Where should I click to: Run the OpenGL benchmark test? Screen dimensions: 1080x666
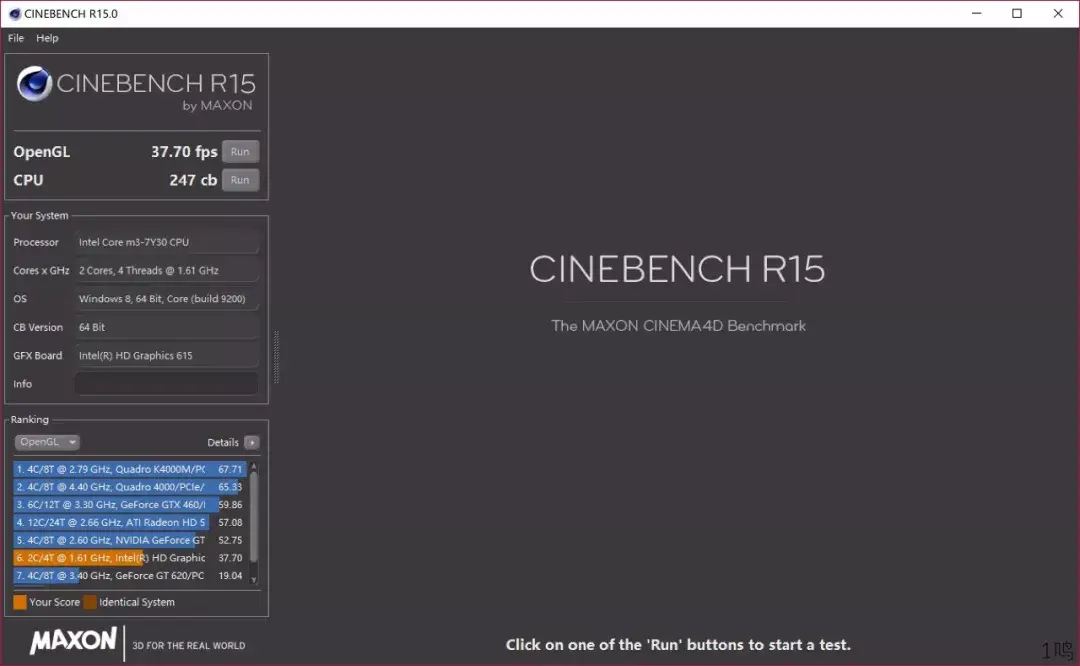[240, 152]
